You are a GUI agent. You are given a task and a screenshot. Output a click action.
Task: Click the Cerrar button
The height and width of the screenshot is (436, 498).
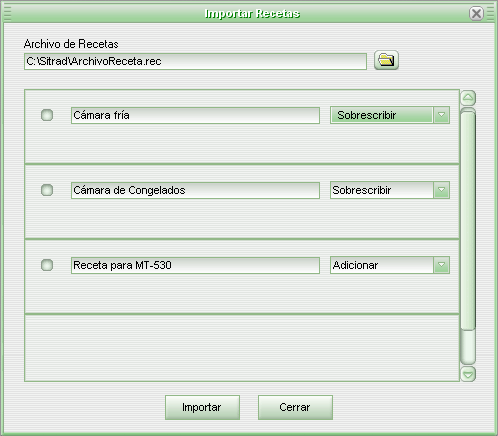[295, 407]
